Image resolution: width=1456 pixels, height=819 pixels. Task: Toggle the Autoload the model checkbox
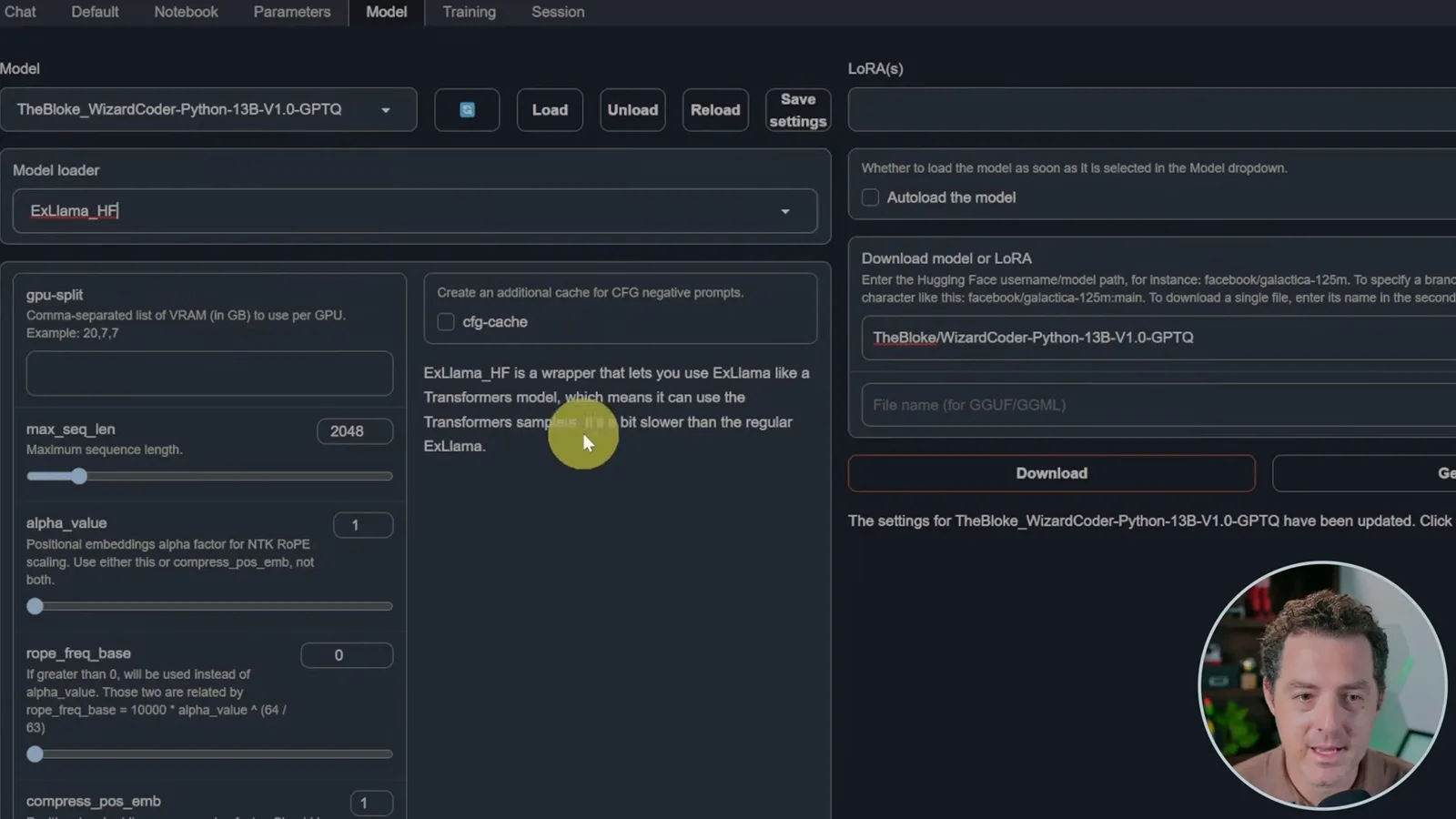[x=870, y=197]
